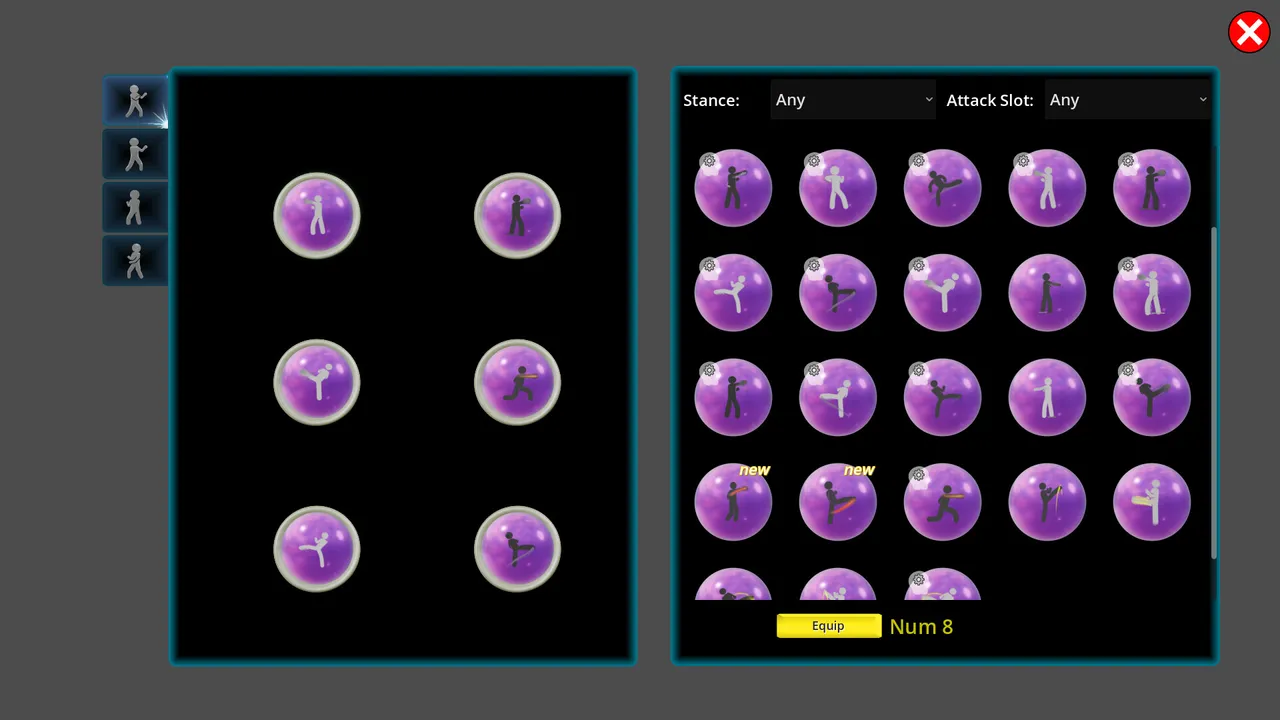This screenshot has width=1280, height=720.
Task: Select the new low kick move orb
Action: coord(838,501)
